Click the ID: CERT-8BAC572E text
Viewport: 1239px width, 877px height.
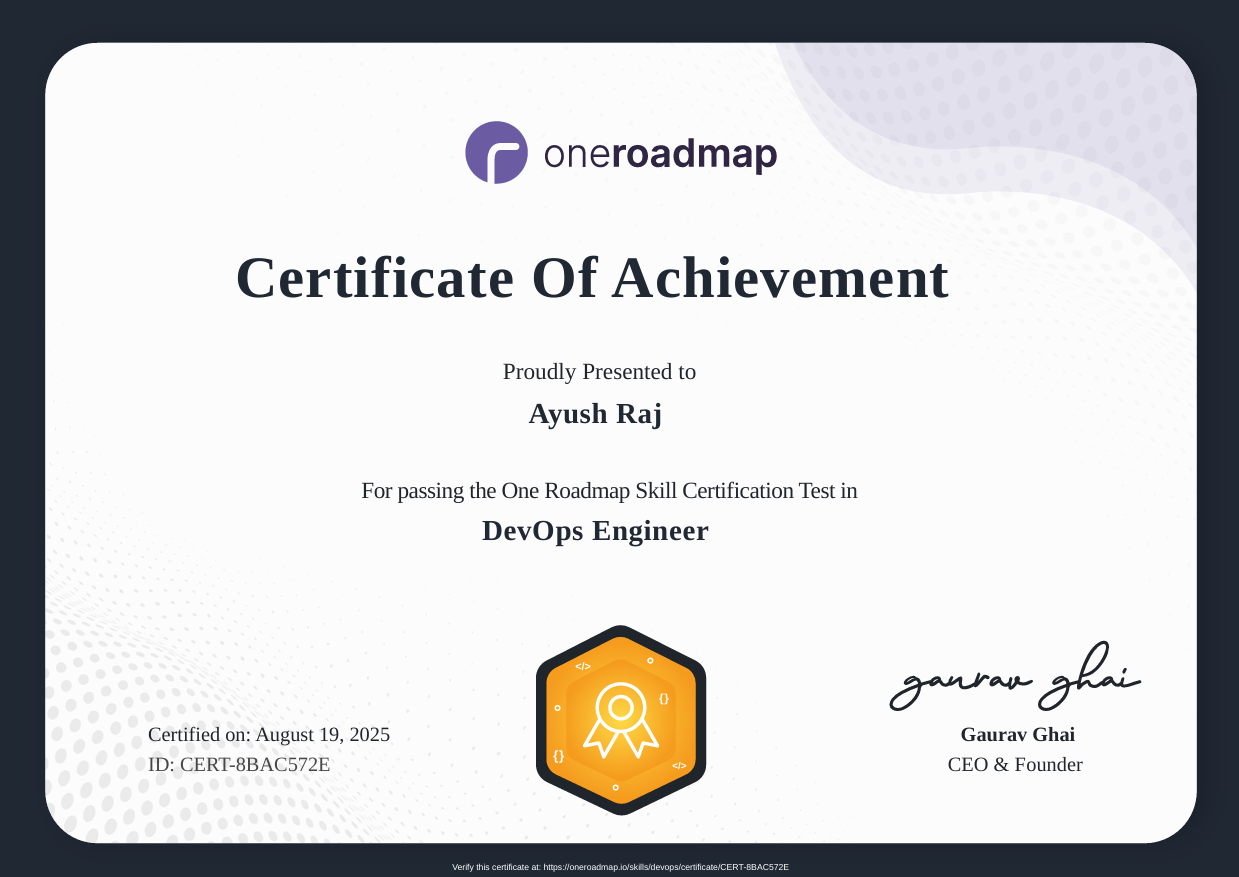pos(239,764)
